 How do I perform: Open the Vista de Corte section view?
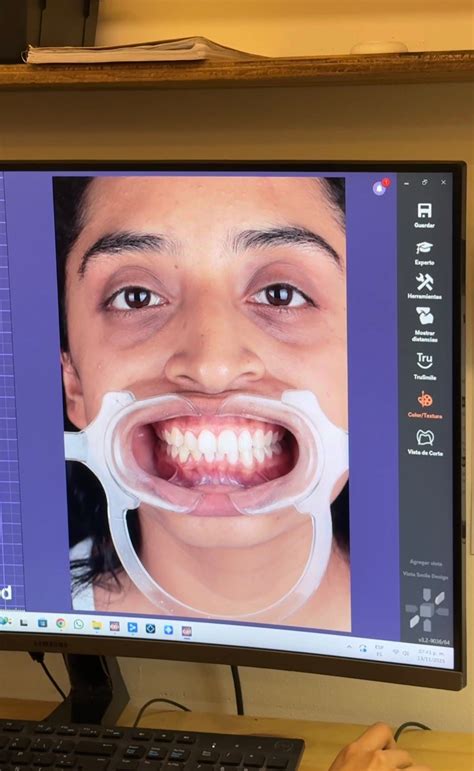coord(425,442)
